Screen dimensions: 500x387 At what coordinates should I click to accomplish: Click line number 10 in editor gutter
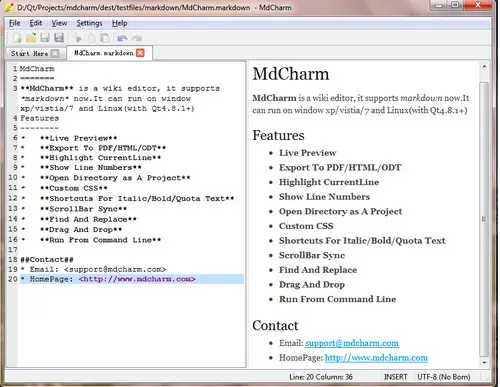click(13, 177)
